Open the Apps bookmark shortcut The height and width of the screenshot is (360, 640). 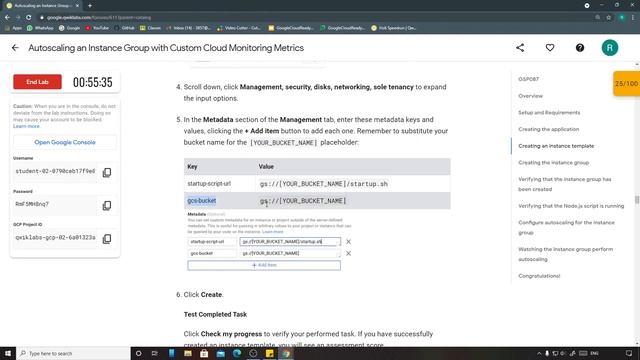(13, 28)
